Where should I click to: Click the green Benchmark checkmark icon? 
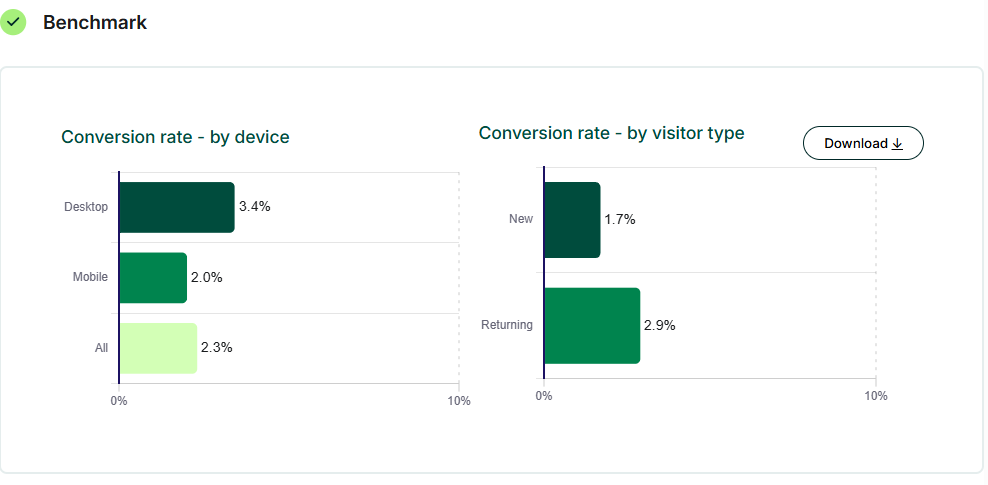[13, 22]
